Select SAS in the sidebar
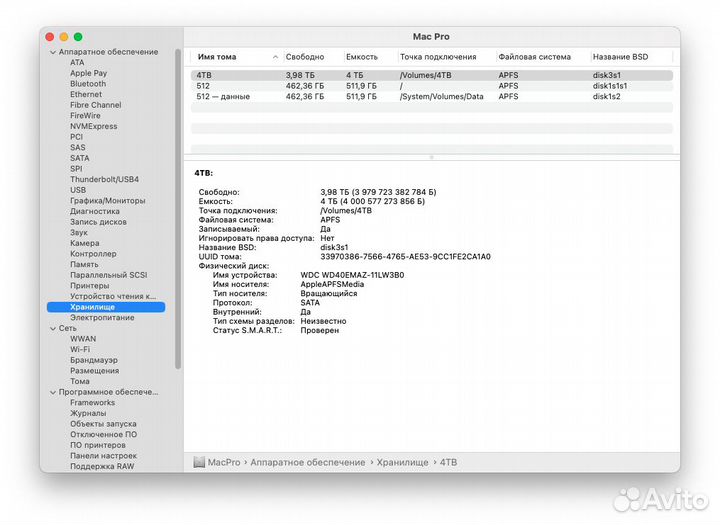The width and height of the screenshot is (720, 525). (x=78, y=147)
